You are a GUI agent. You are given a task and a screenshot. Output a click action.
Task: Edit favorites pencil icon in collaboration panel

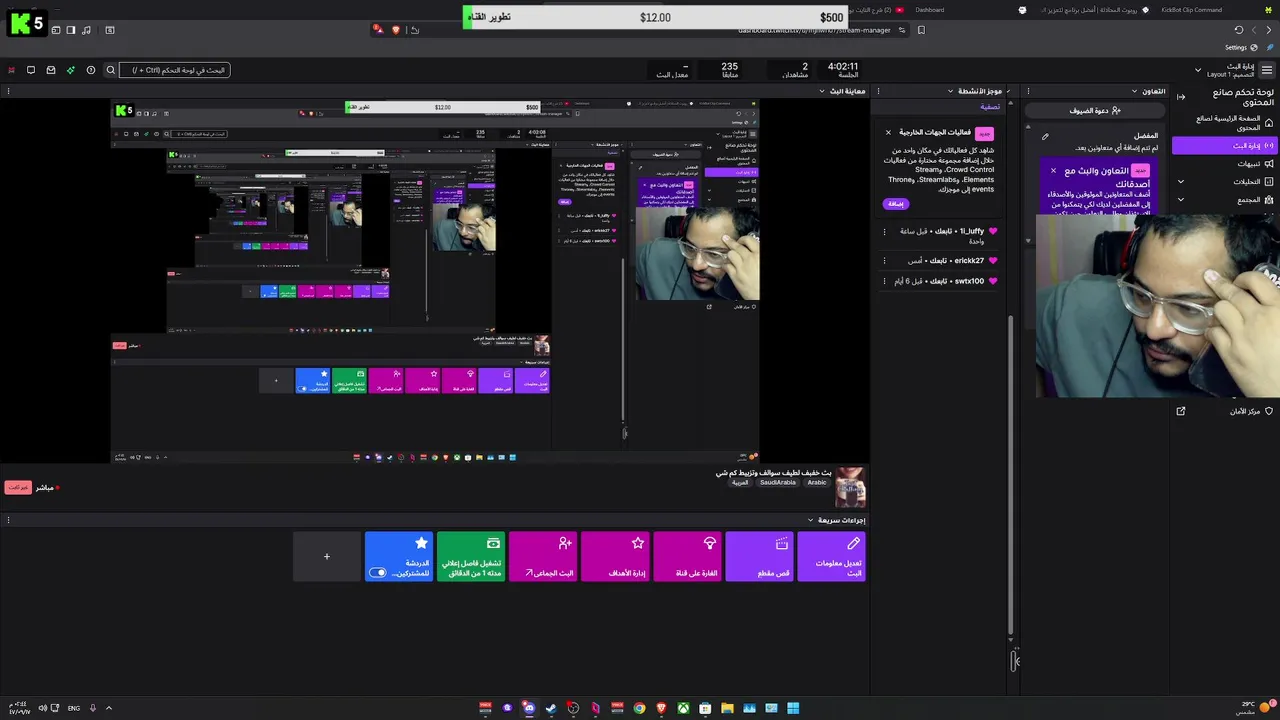1045,137
